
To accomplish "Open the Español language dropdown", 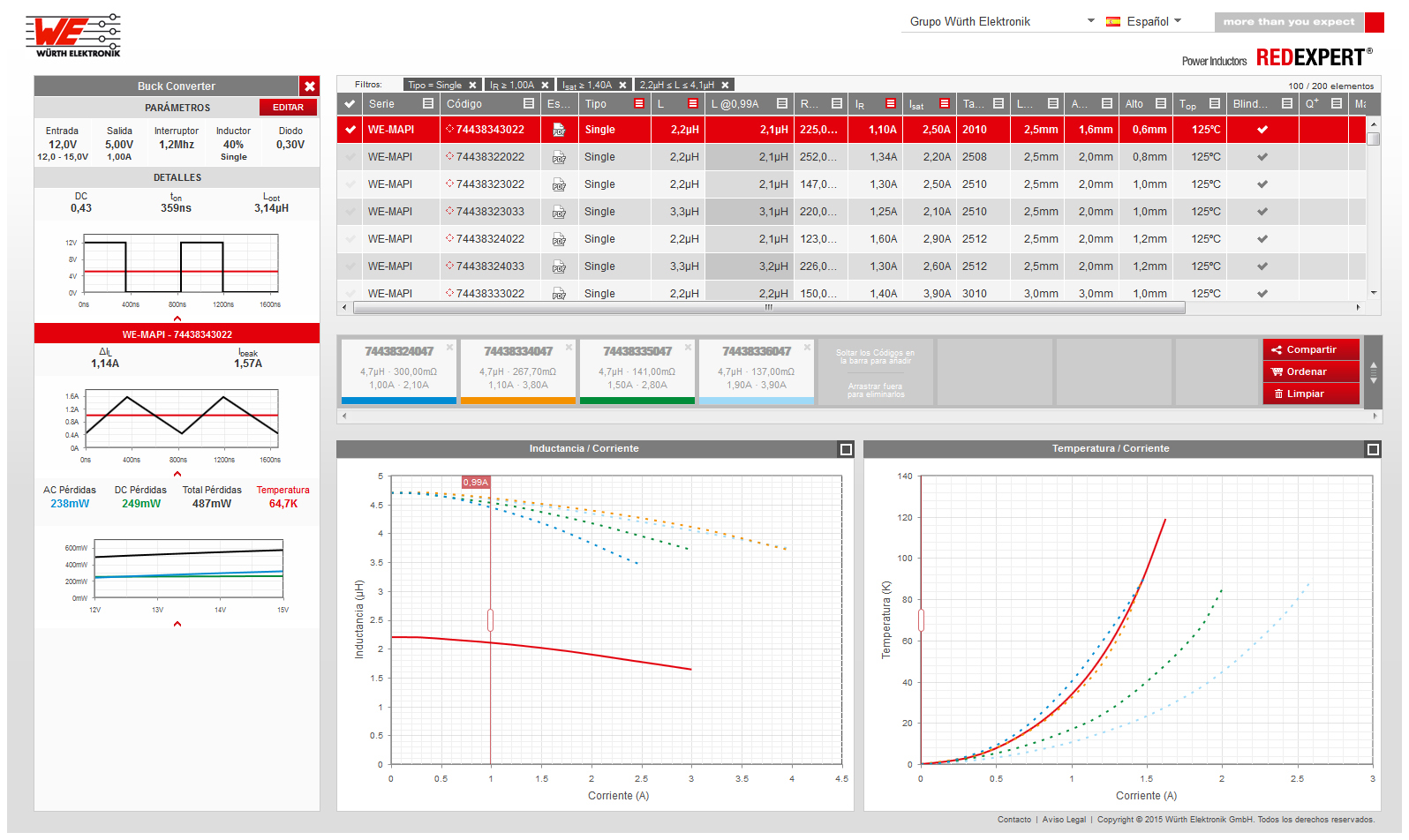I will click(x=1144, y=21).
